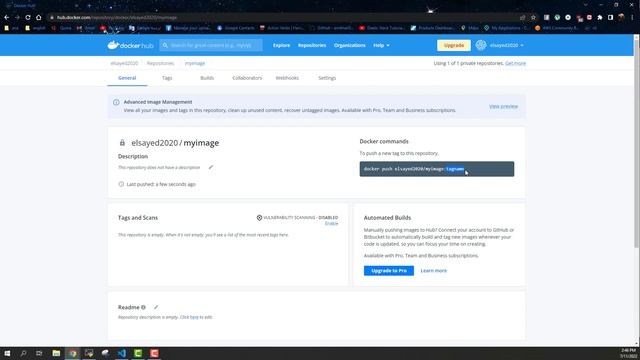Image resolution: width=640 pixels, height=360 pixels.
Task: Open a new browser tab with plus button
Action: click(89, 6)
